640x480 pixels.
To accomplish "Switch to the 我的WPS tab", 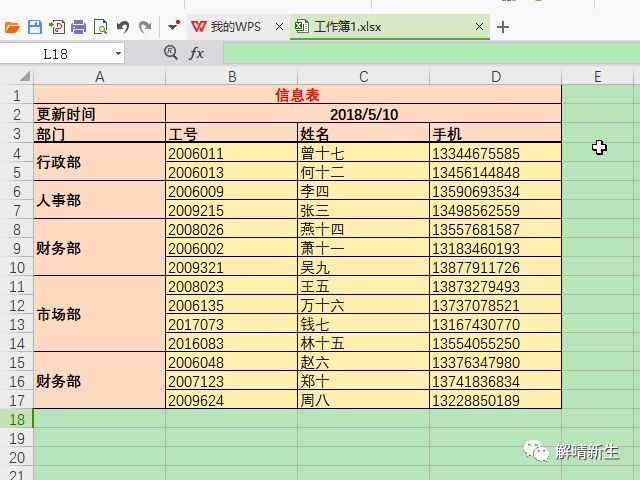I will tap(234, 27).
